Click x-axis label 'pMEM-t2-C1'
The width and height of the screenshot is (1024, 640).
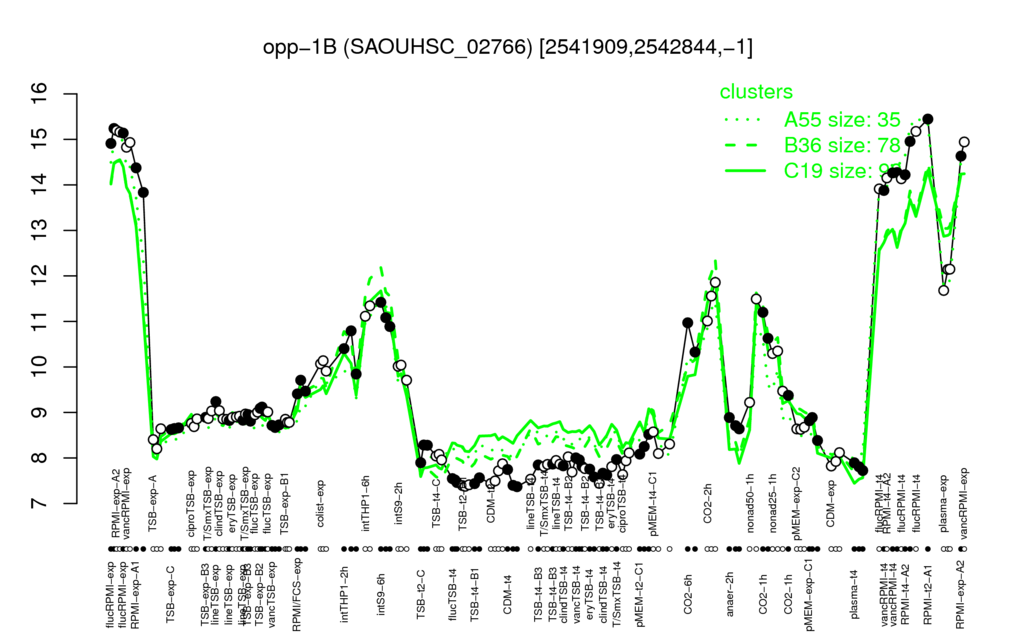pyautogui.click(x=641, y=594)
